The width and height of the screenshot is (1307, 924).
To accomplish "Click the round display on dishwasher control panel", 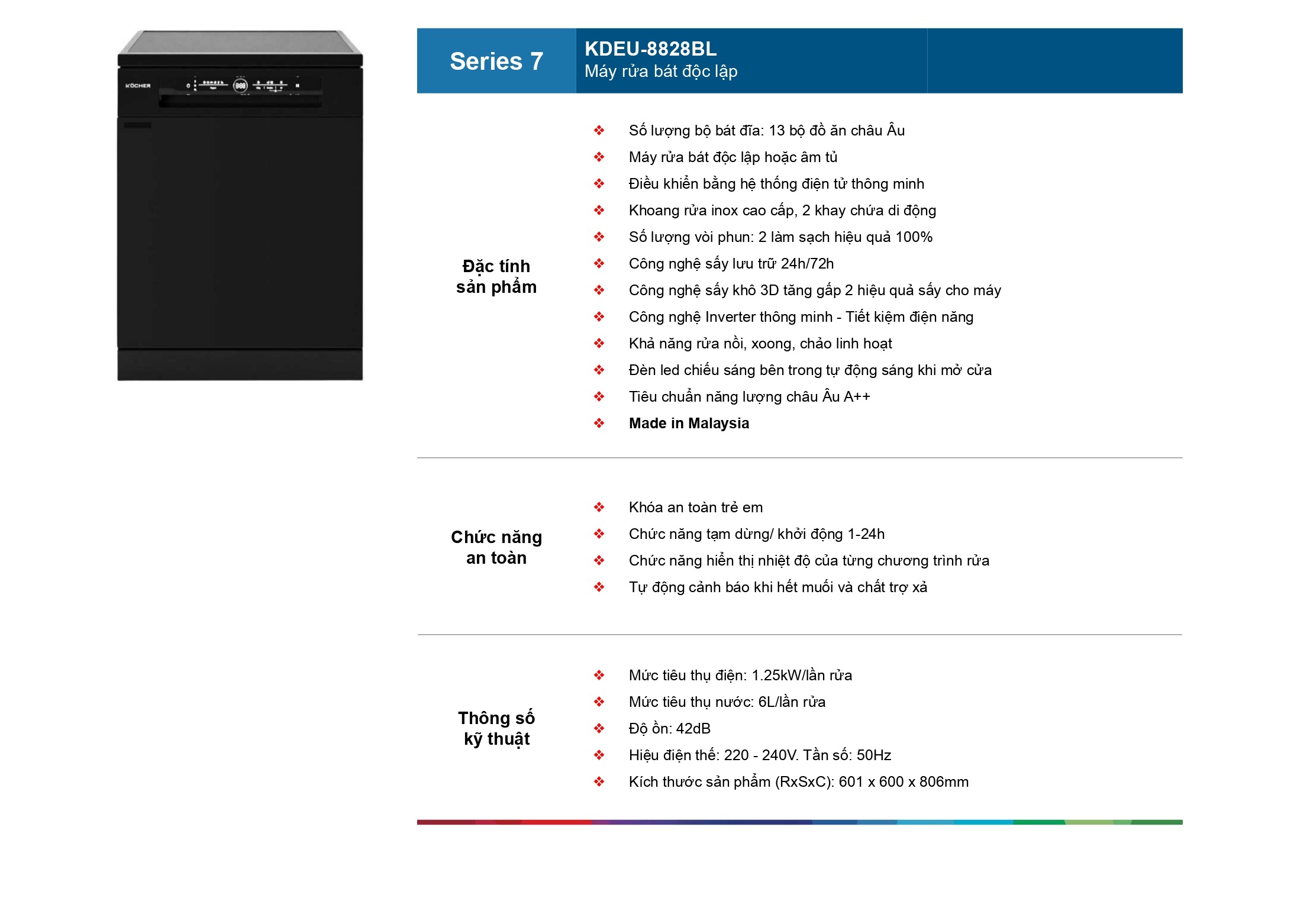I will 240,86.
